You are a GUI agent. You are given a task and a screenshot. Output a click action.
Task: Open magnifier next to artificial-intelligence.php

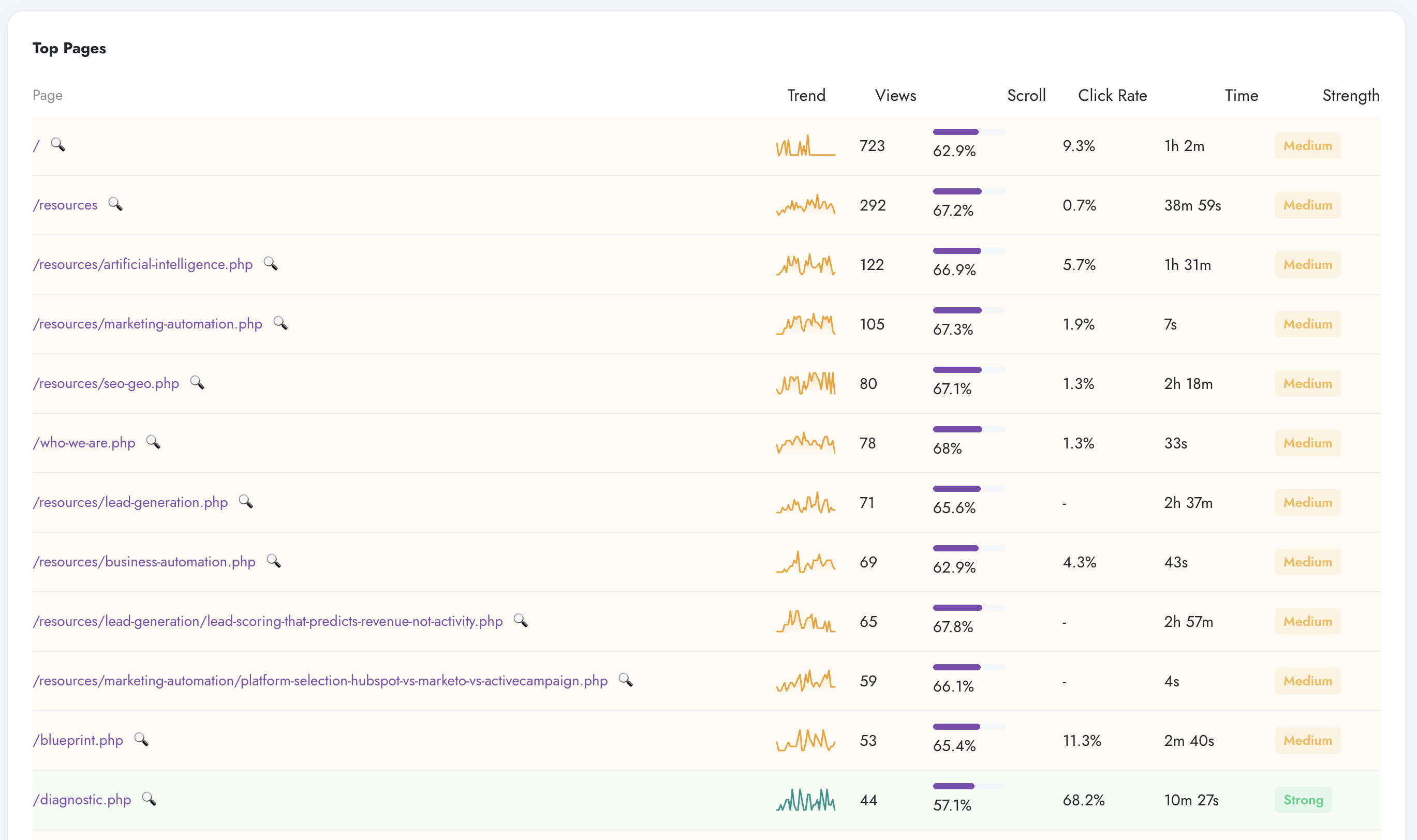tap(271, 263)
